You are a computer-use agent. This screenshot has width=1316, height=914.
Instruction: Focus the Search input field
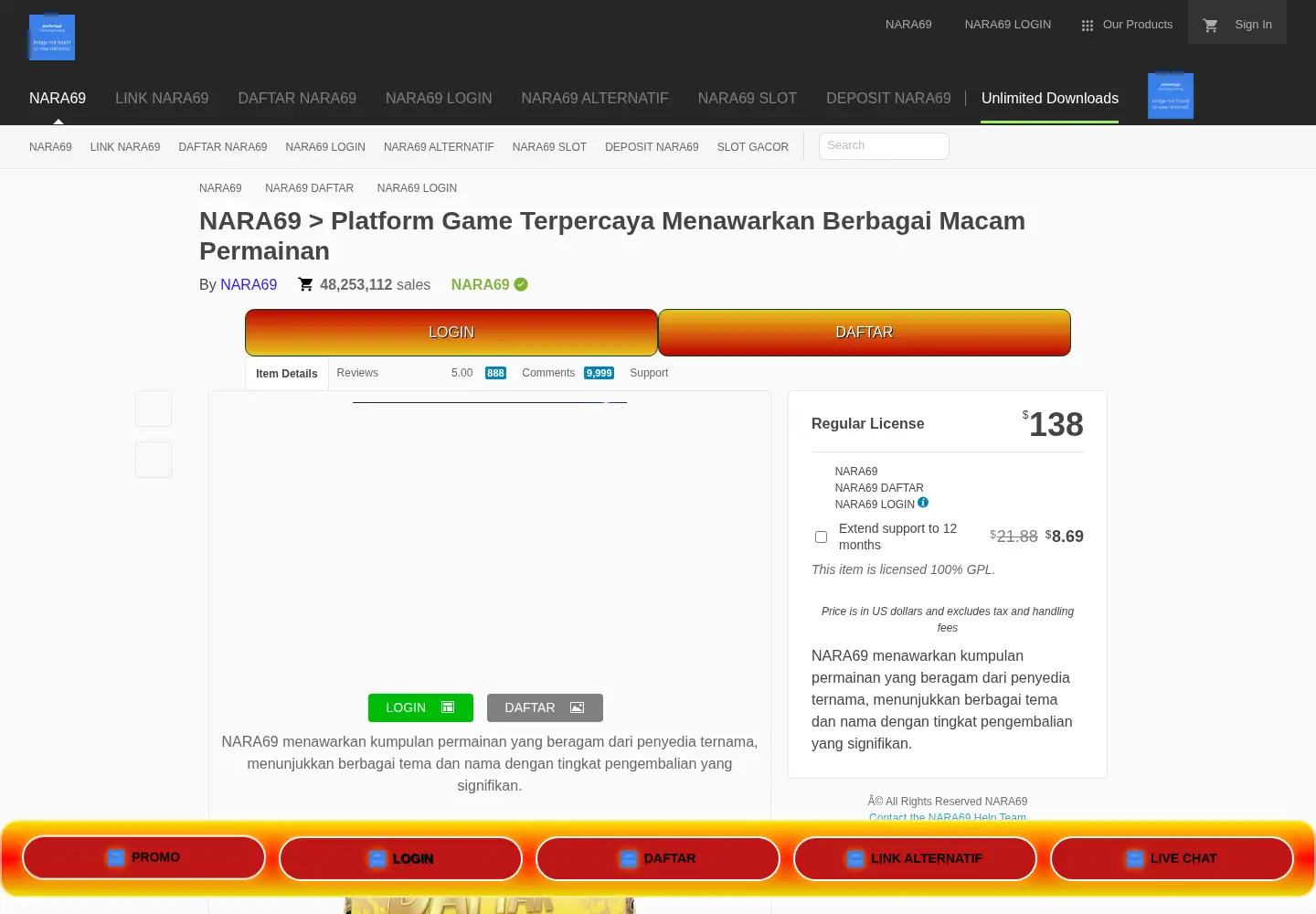[x=884, y=146]
